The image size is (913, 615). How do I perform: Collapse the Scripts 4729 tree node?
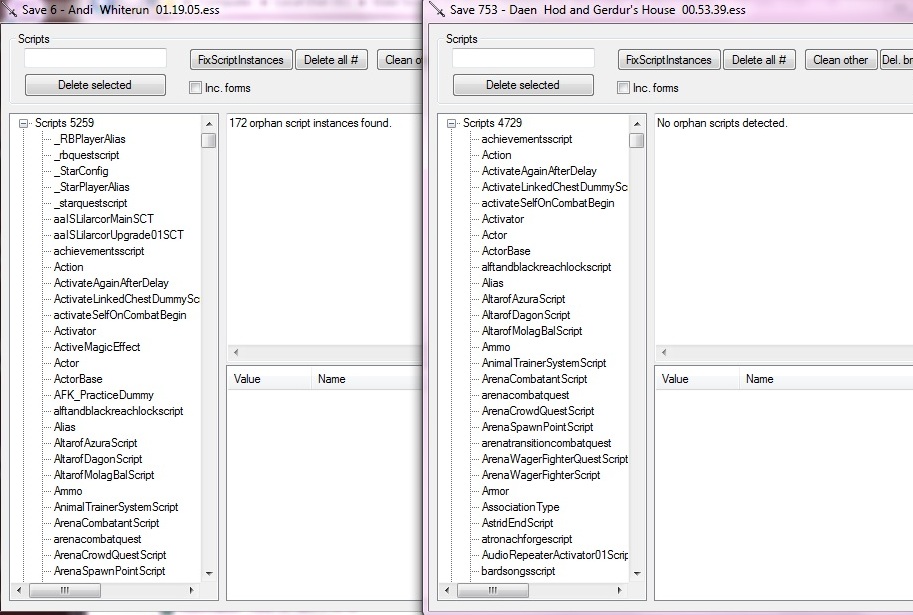point(451,123)
